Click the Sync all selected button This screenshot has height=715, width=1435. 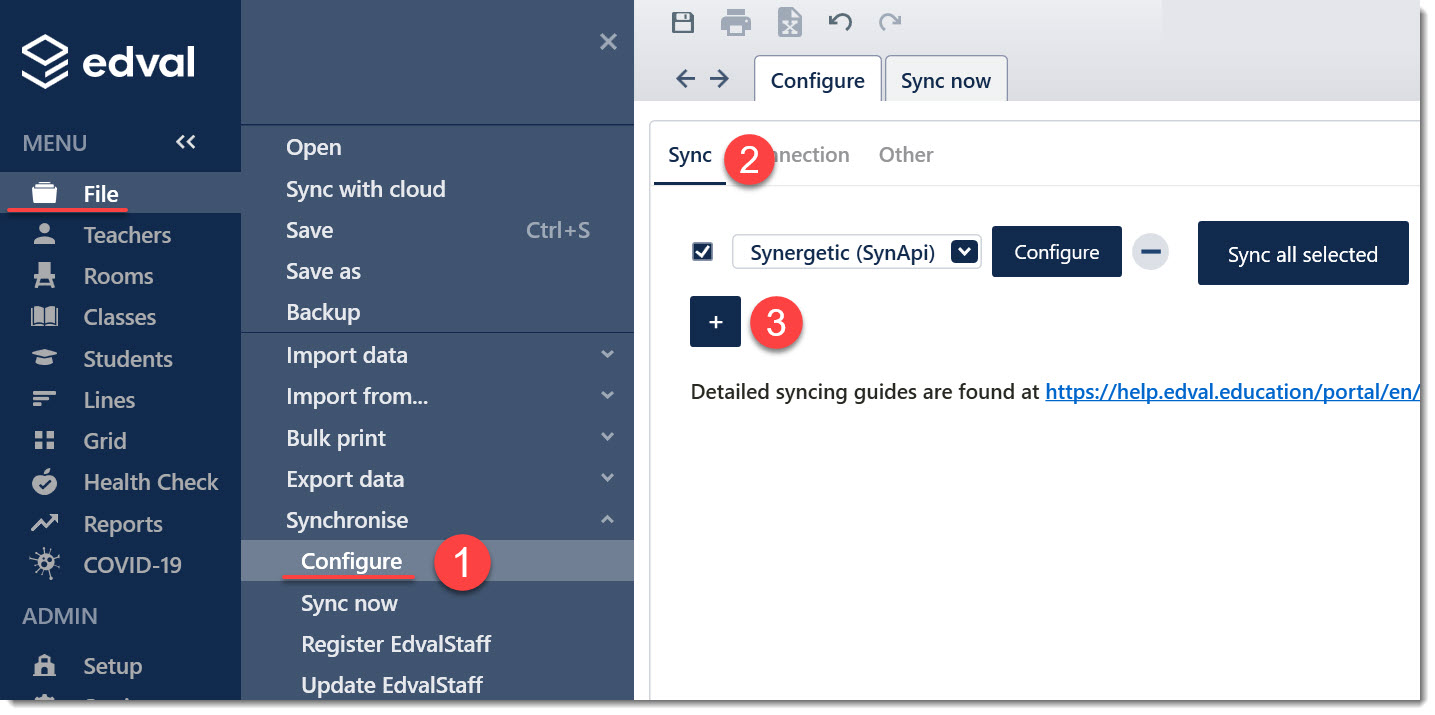coord(1303,254)
